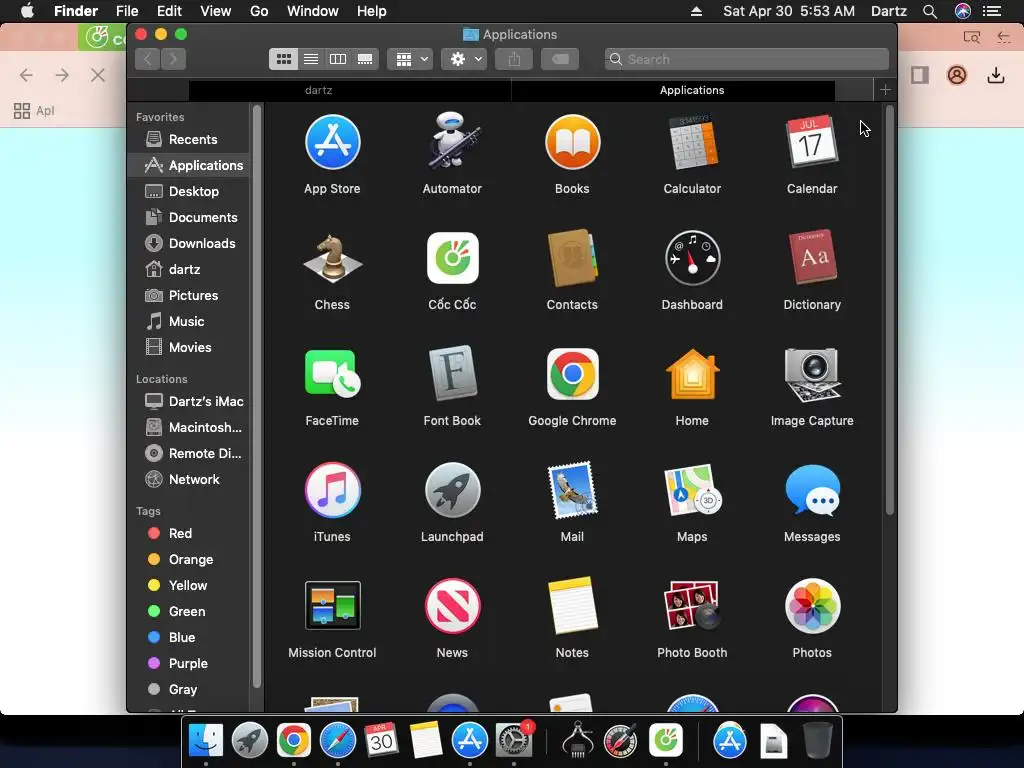The width and height of the screenshot is (1024, 768).
Task: Select the Mail app icon
Action: point(572,490)
